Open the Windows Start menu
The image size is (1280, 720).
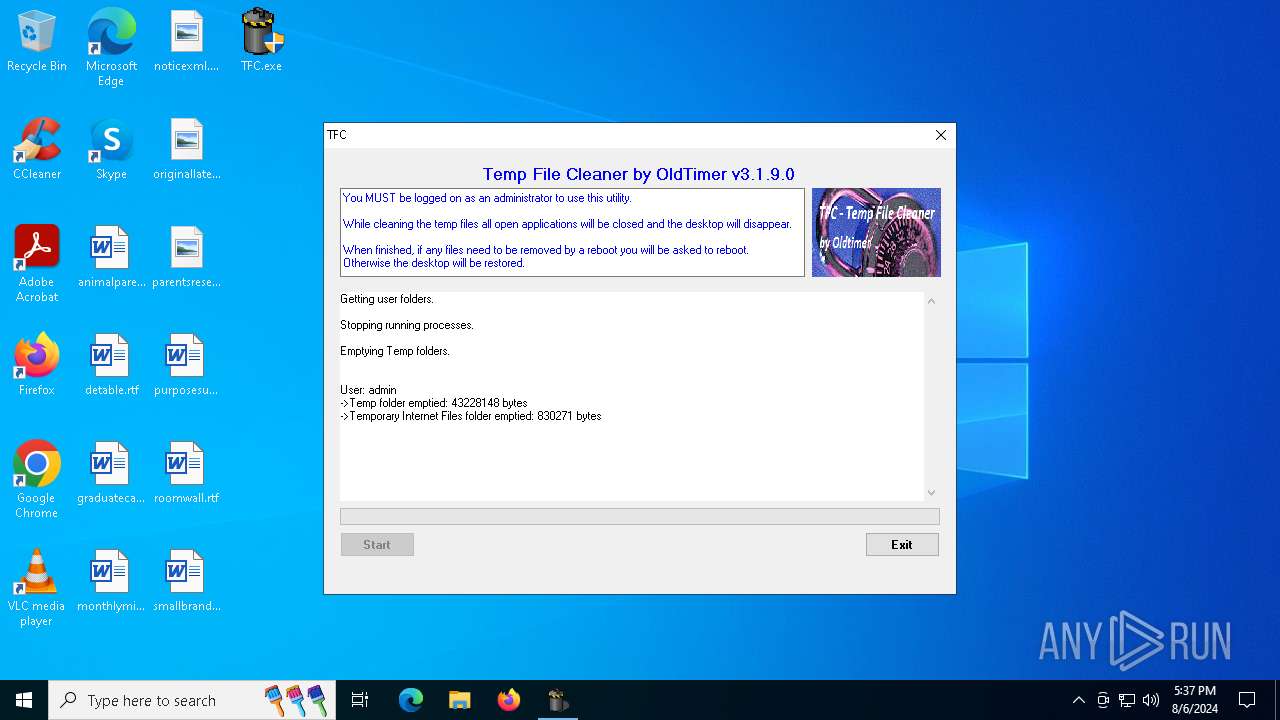pos(24,700)
